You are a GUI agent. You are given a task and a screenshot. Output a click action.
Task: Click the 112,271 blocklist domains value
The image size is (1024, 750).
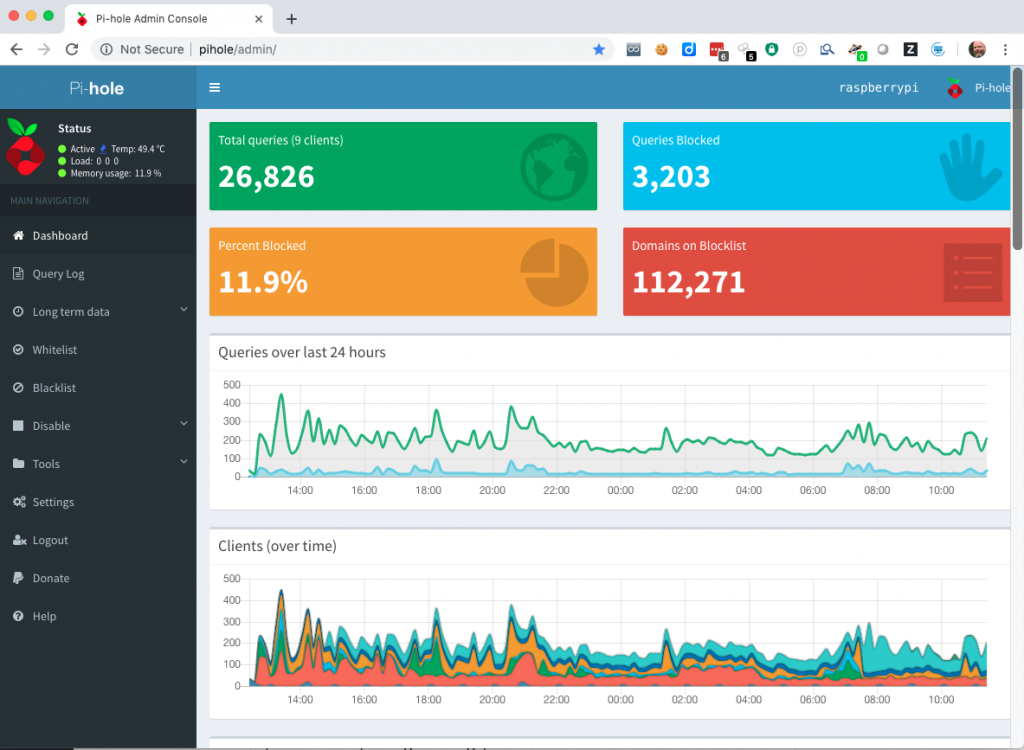click(x=688, y=282)
